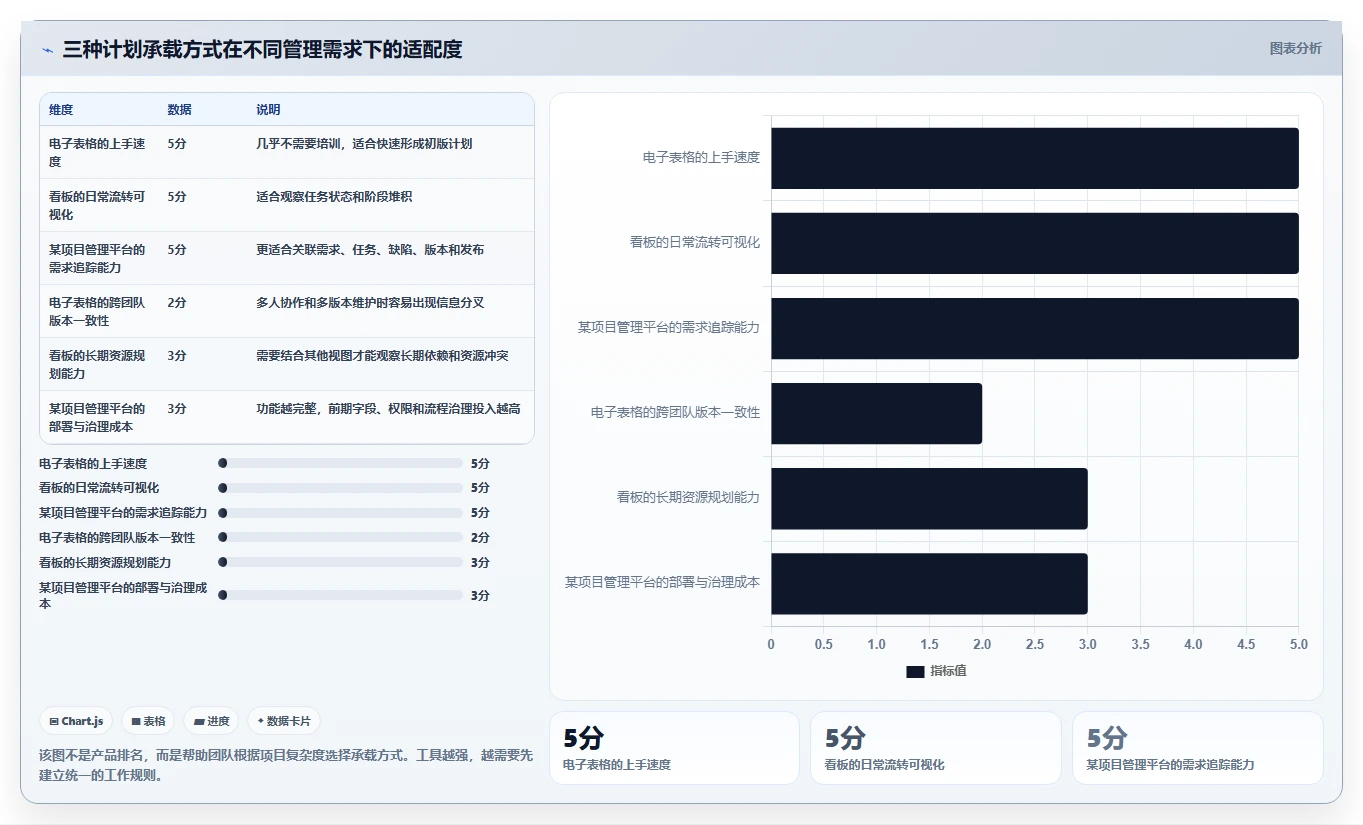Click the chart bar for 电子表格的上手速度
Screen dimensions: 1363x825
1035,158
